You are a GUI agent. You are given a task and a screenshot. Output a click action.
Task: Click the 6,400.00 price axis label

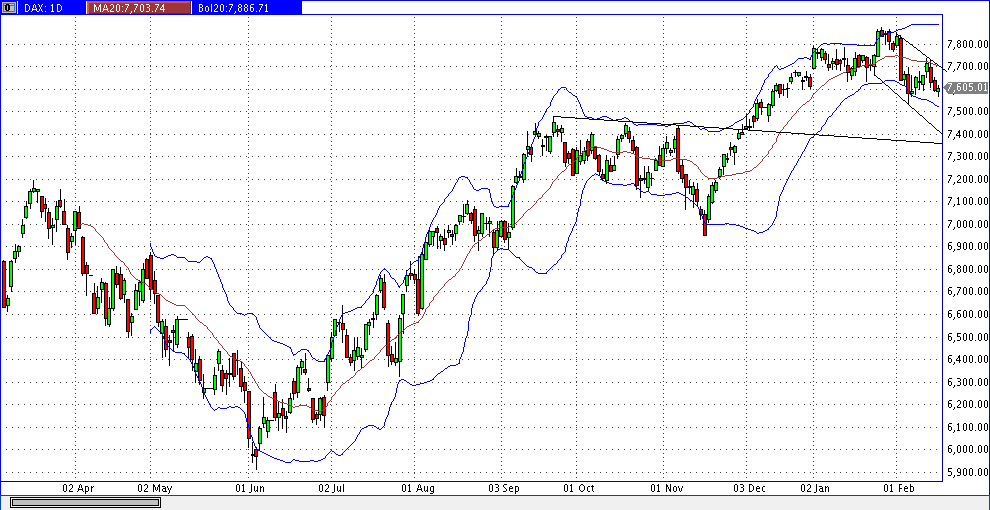967,359
